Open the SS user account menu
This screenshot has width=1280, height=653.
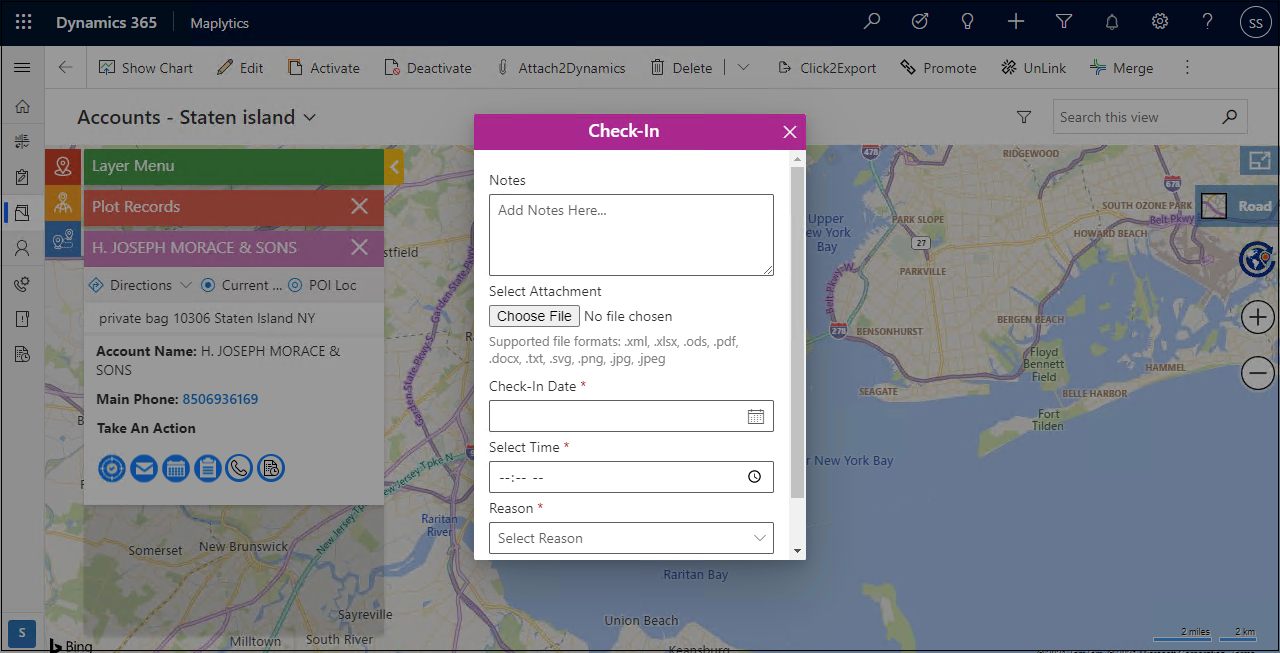1256,22
